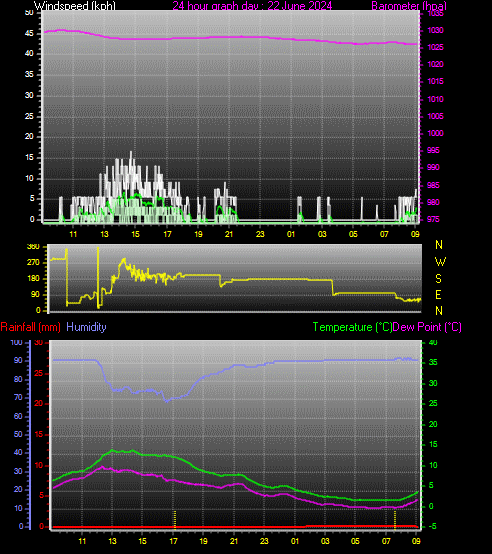
Task: Click green temperature scale value 40
Action: pos(433,342)
